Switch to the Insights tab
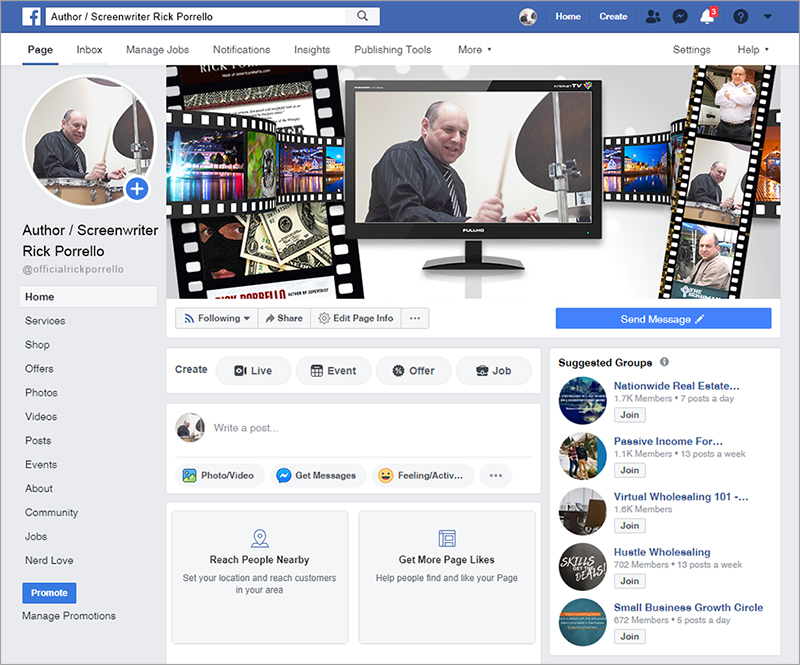This screenshot has width=800, height=665. (x=312, y=50)
